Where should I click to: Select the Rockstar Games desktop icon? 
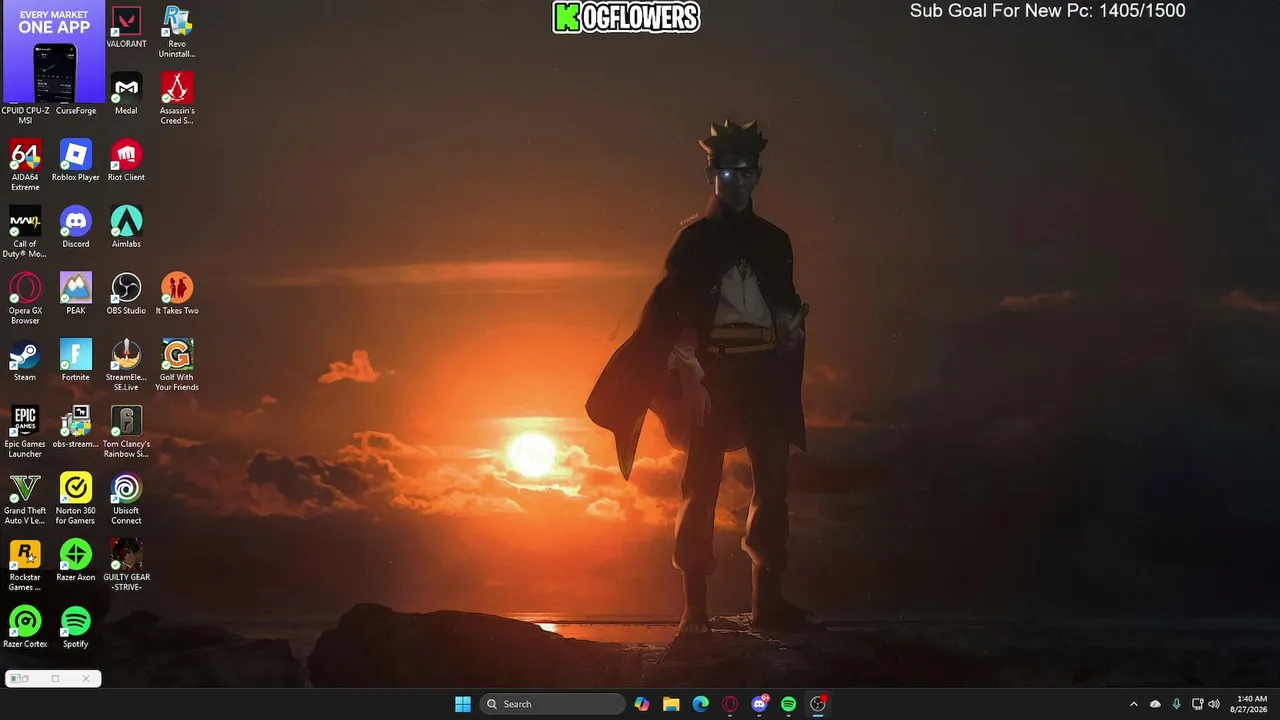[x=25, y=565]
